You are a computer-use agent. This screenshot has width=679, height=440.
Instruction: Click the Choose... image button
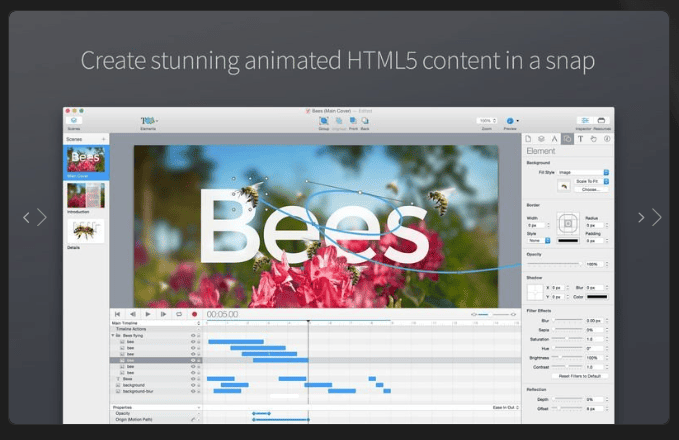[x=591, y=190]
